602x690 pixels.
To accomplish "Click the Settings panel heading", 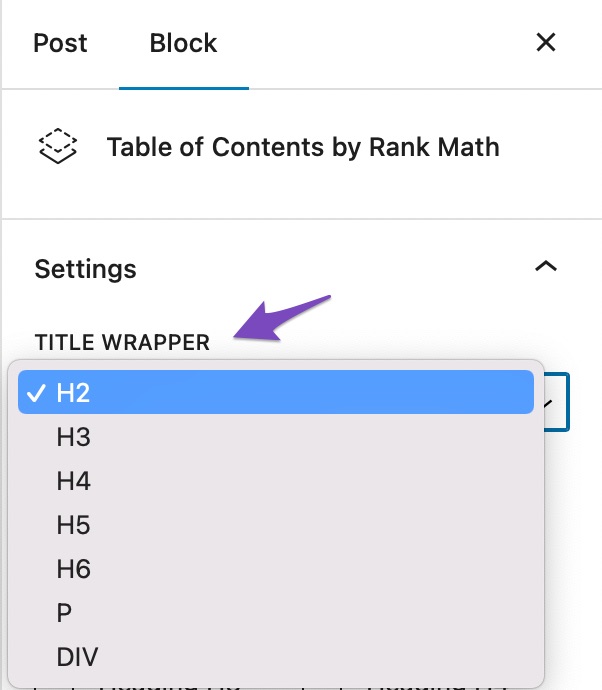I will point(86,269).
